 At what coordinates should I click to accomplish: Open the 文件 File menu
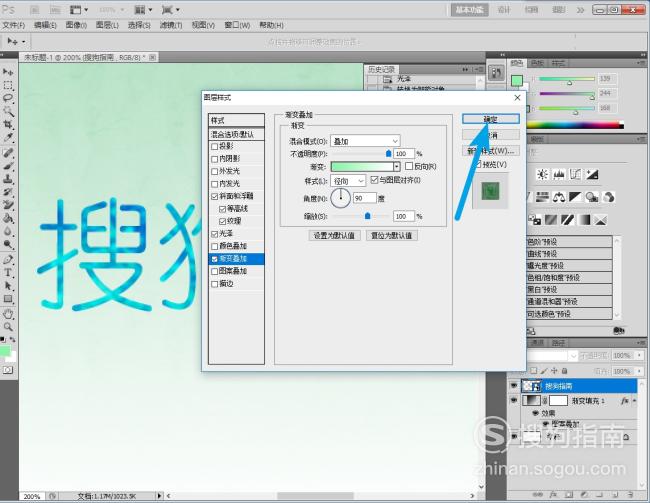pyautogui.click(x=13, y=25)
